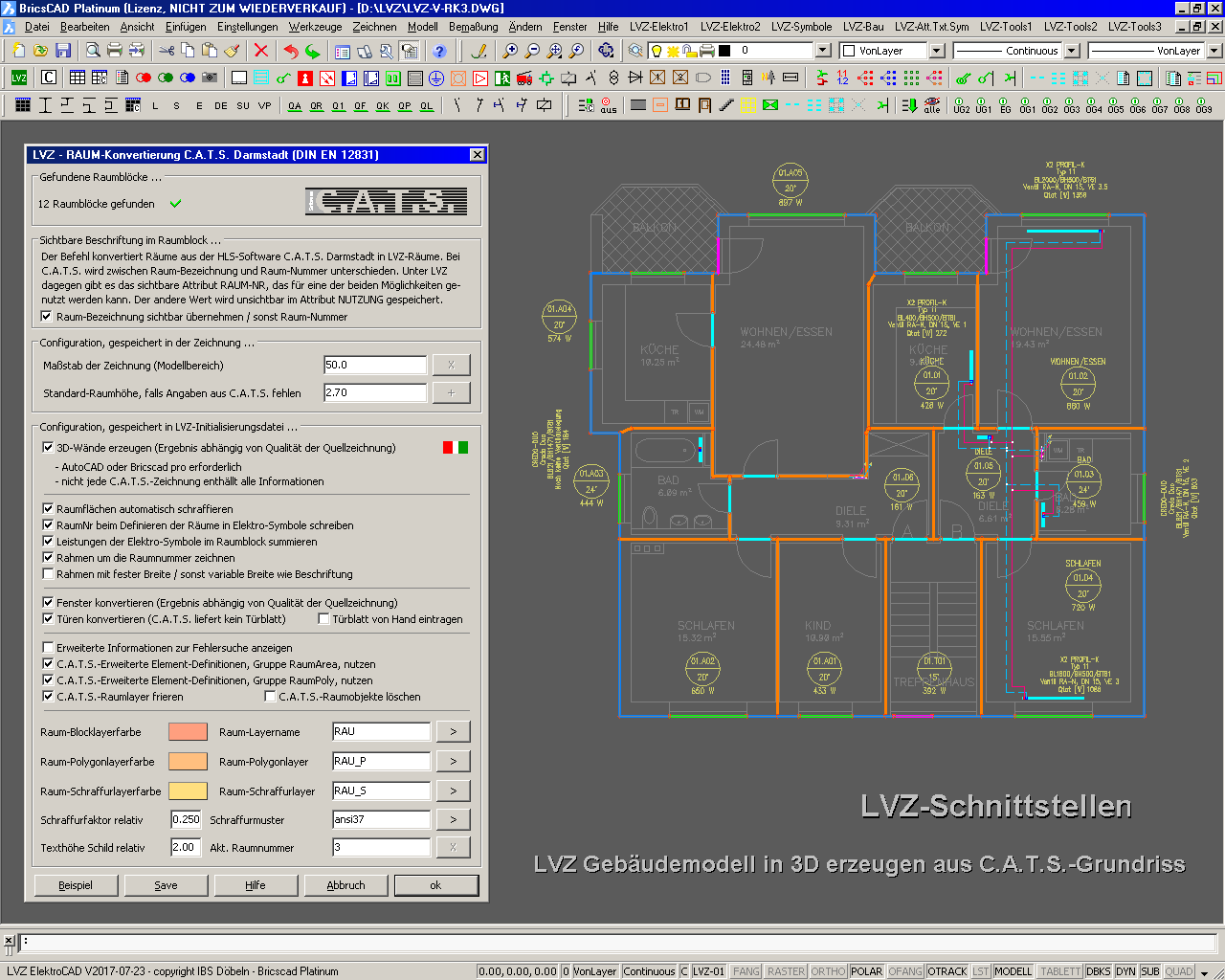Open the Datei menu
Viewport: 1225px width, 980px height.
pos(36,27)
